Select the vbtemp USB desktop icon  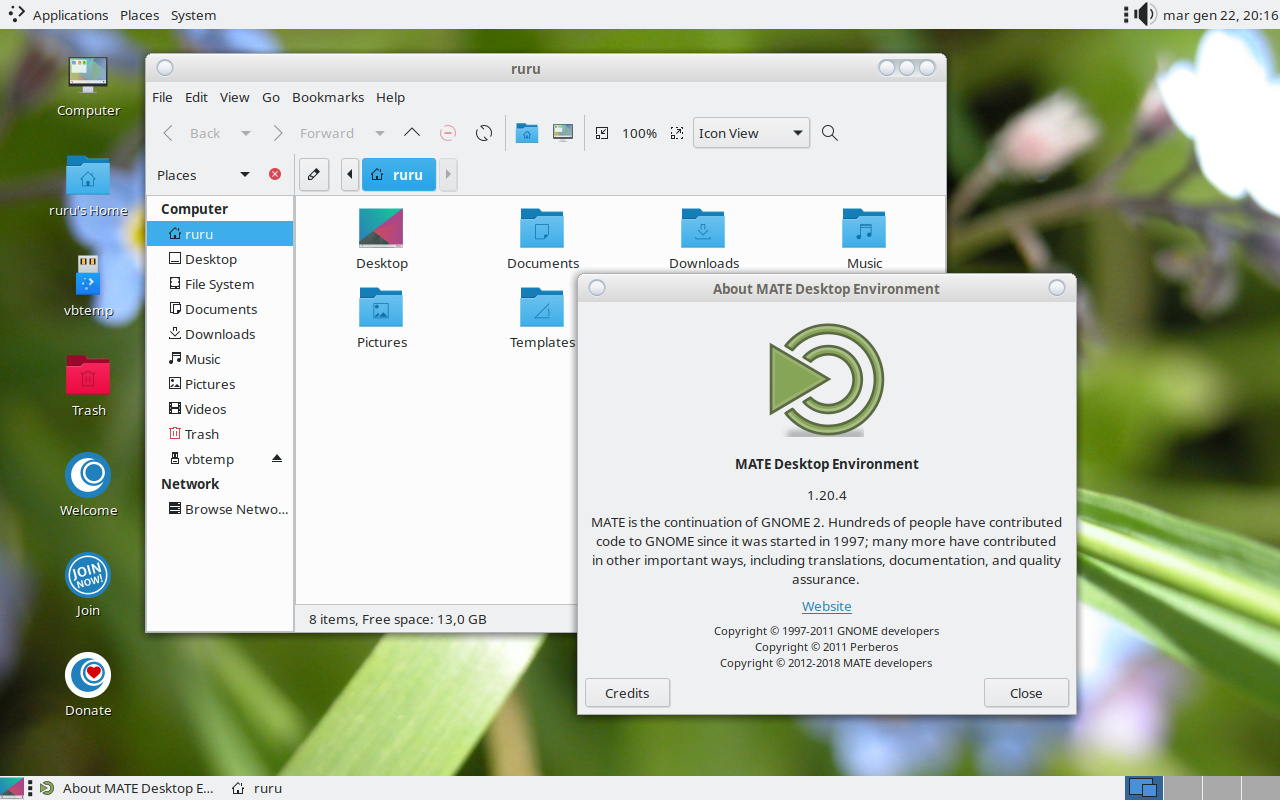tap(88, 275)
